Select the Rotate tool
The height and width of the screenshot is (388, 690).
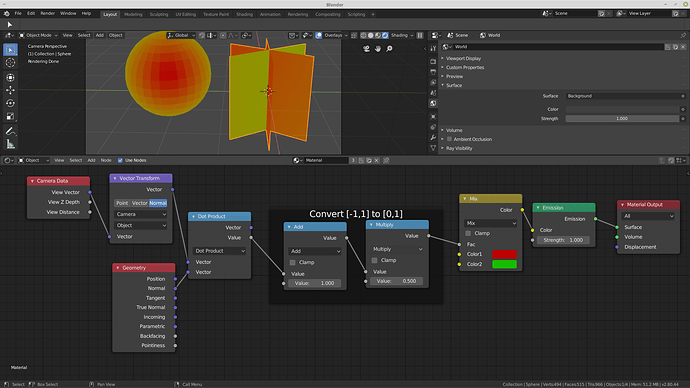click(x=10, y=103)
